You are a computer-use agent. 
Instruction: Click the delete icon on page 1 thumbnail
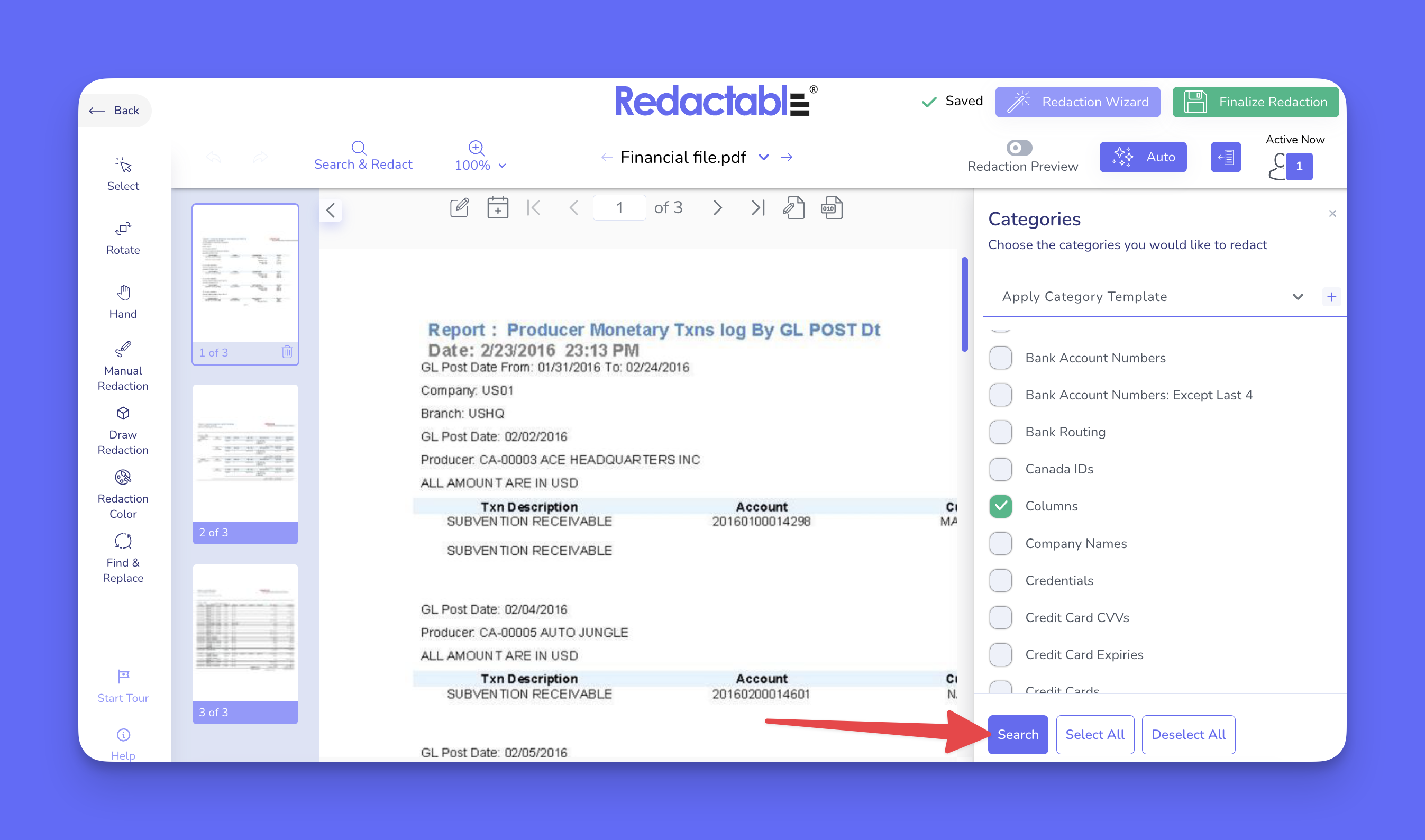(287, 352)
